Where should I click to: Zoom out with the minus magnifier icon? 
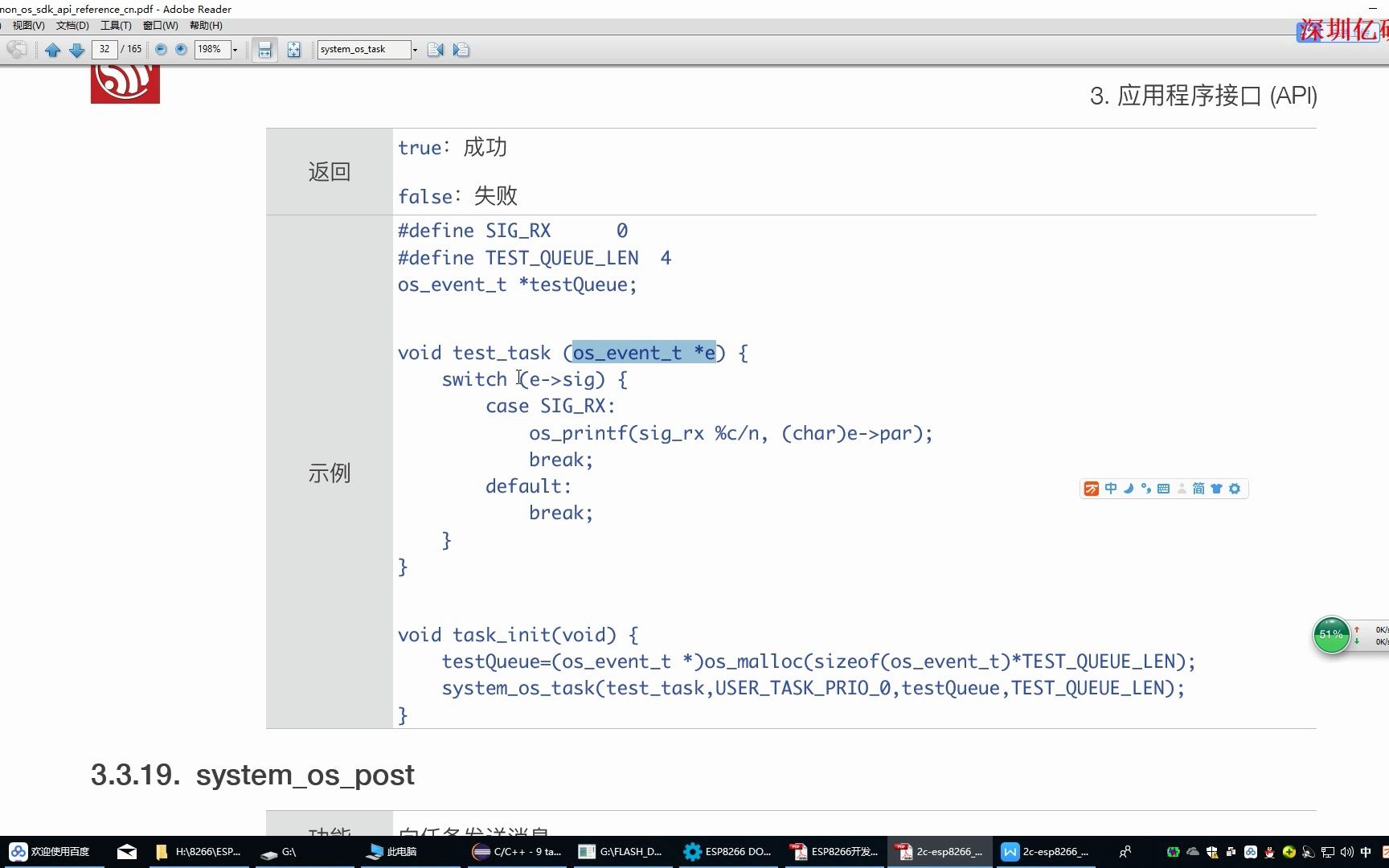[161, 49]
